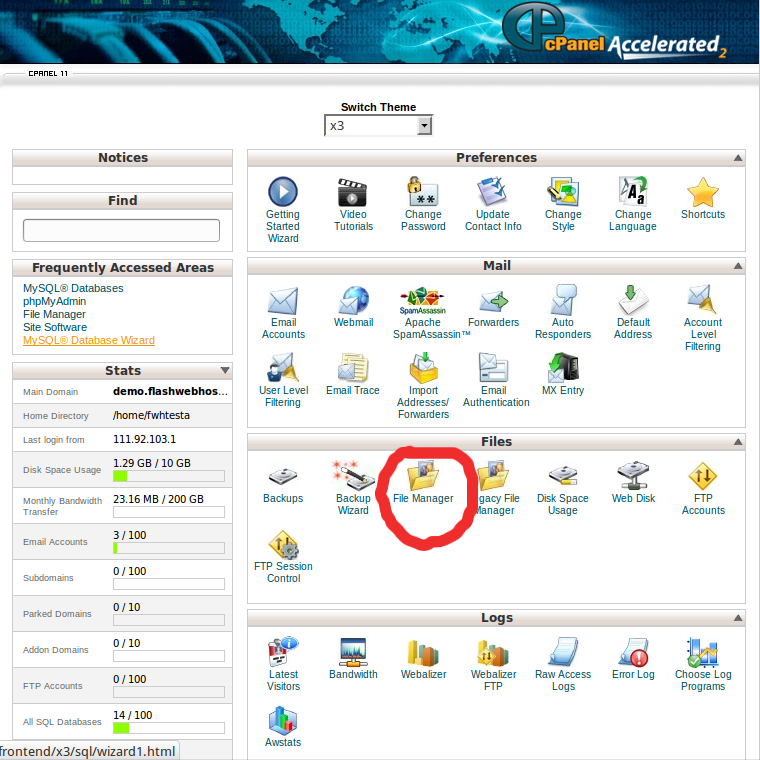This screenshot has width=760, height=760.
Task: Select the last login IP 111.92.103.1
Action: (x=144, y=439)
